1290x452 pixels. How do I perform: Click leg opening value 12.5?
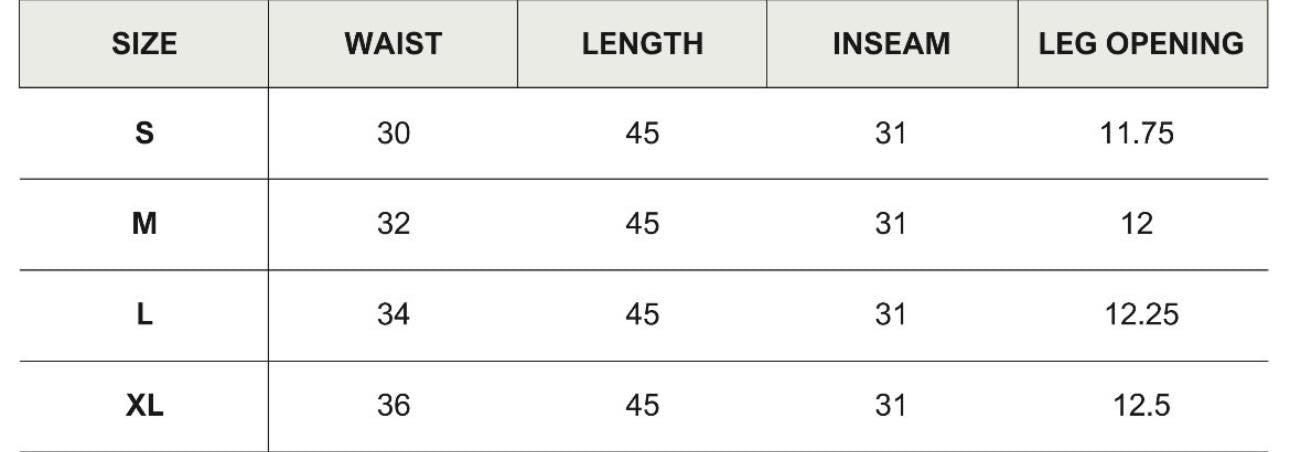pos(1141,406)
